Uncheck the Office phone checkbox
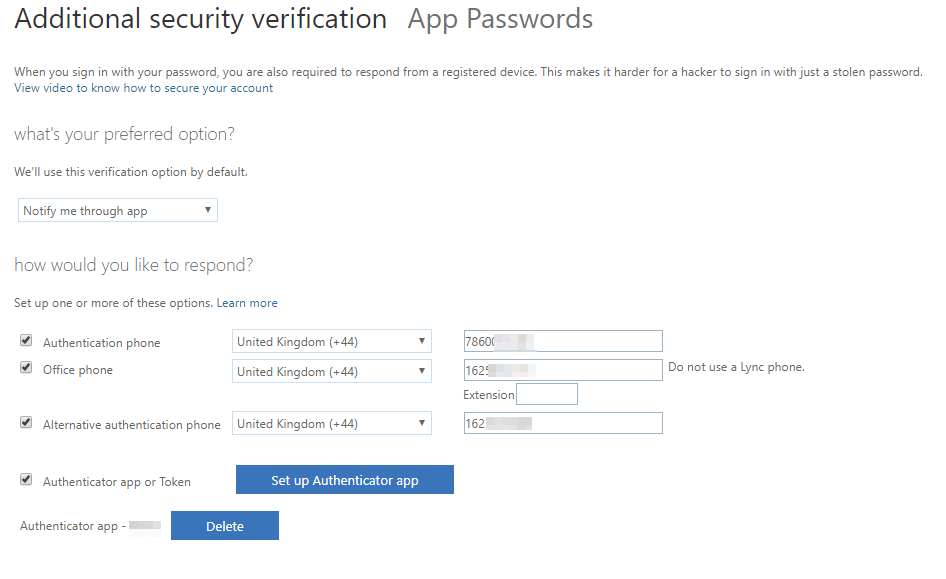Image resolution: width=946 pixels, height=579 pixels. [26, 368]
